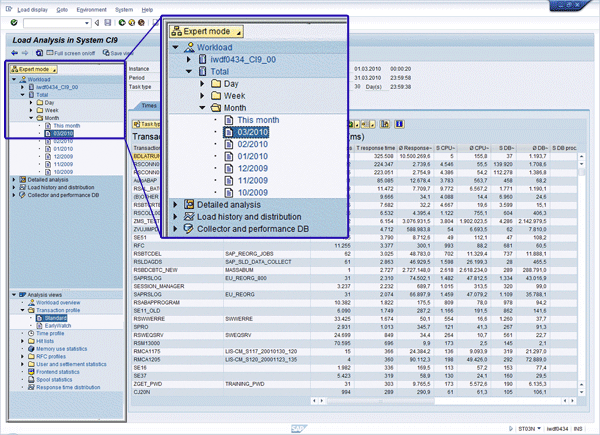Click the grey forward arrow under title

[x=25, y=53]
